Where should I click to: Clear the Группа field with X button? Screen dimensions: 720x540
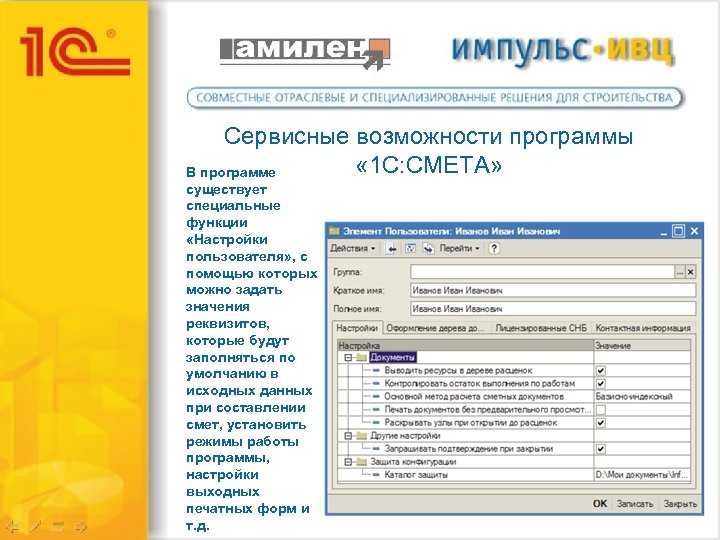point(690,272)
